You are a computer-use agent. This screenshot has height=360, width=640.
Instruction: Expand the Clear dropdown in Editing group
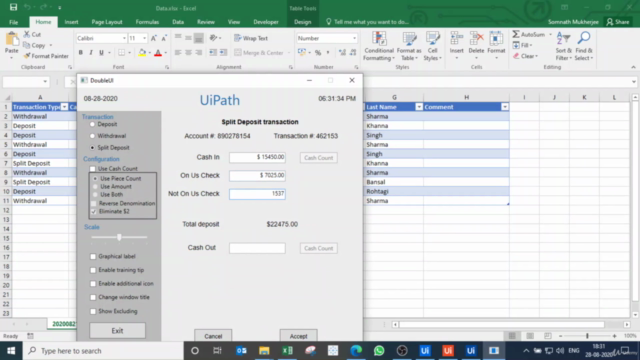point(536,56)
